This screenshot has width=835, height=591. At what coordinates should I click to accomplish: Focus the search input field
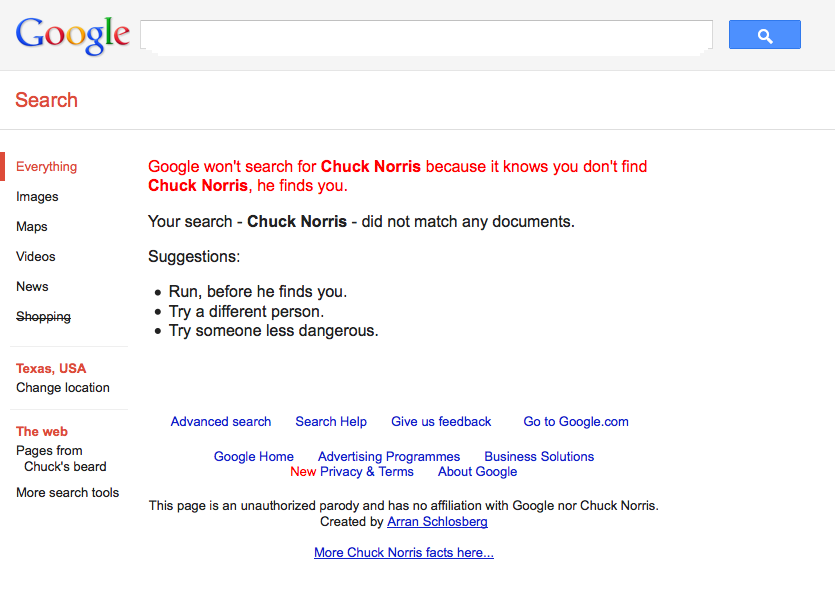pyautogui.click(x=426, y=35)
